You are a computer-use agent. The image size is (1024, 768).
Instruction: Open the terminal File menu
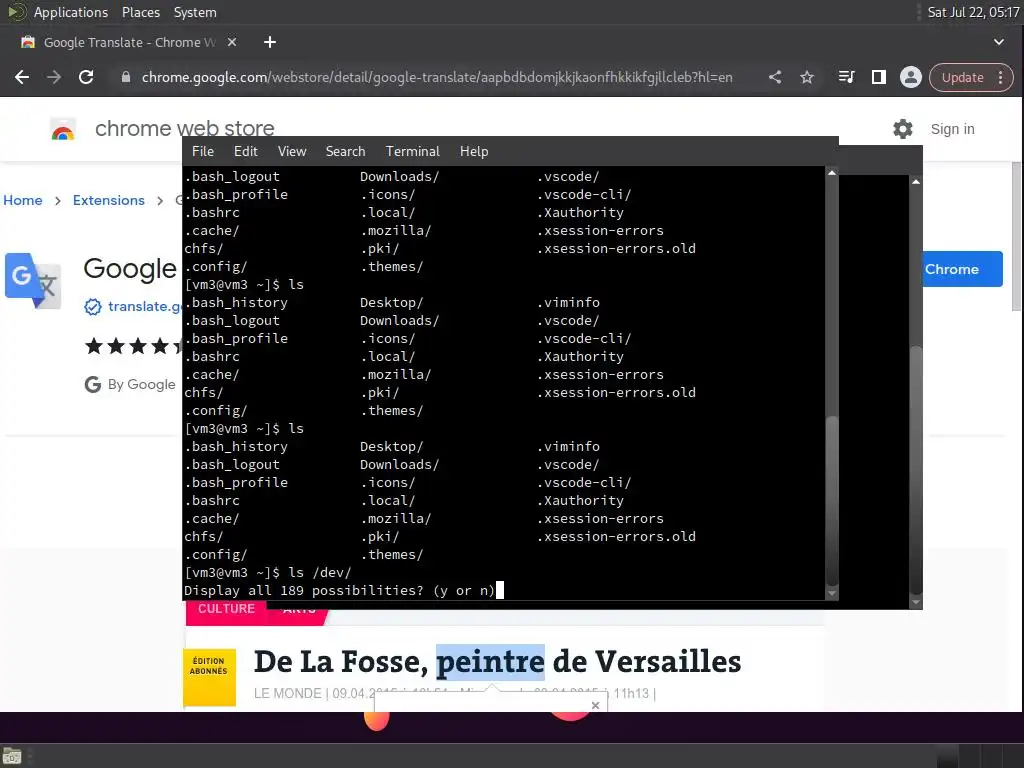[x=202, y=151]
